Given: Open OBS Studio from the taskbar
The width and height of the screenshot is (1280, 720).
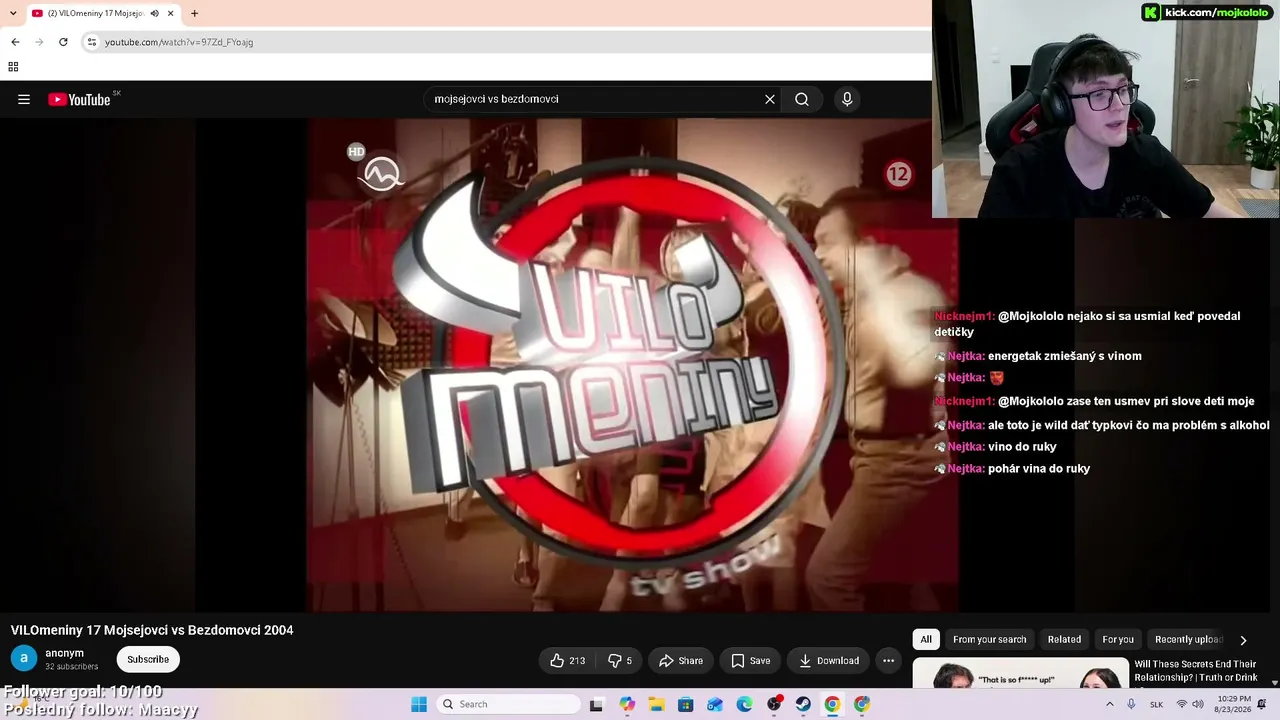Looking at the screenshot, I should (774, 704).
